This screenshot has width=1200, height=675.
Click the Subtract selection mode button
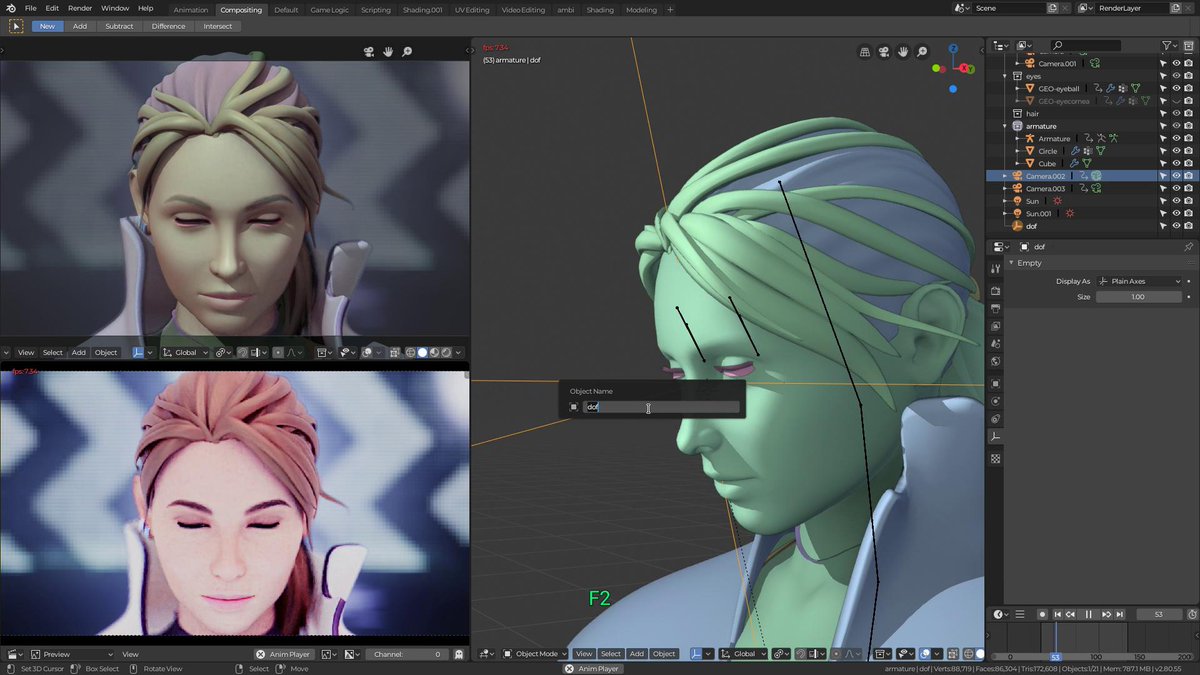tap(119, 26)
